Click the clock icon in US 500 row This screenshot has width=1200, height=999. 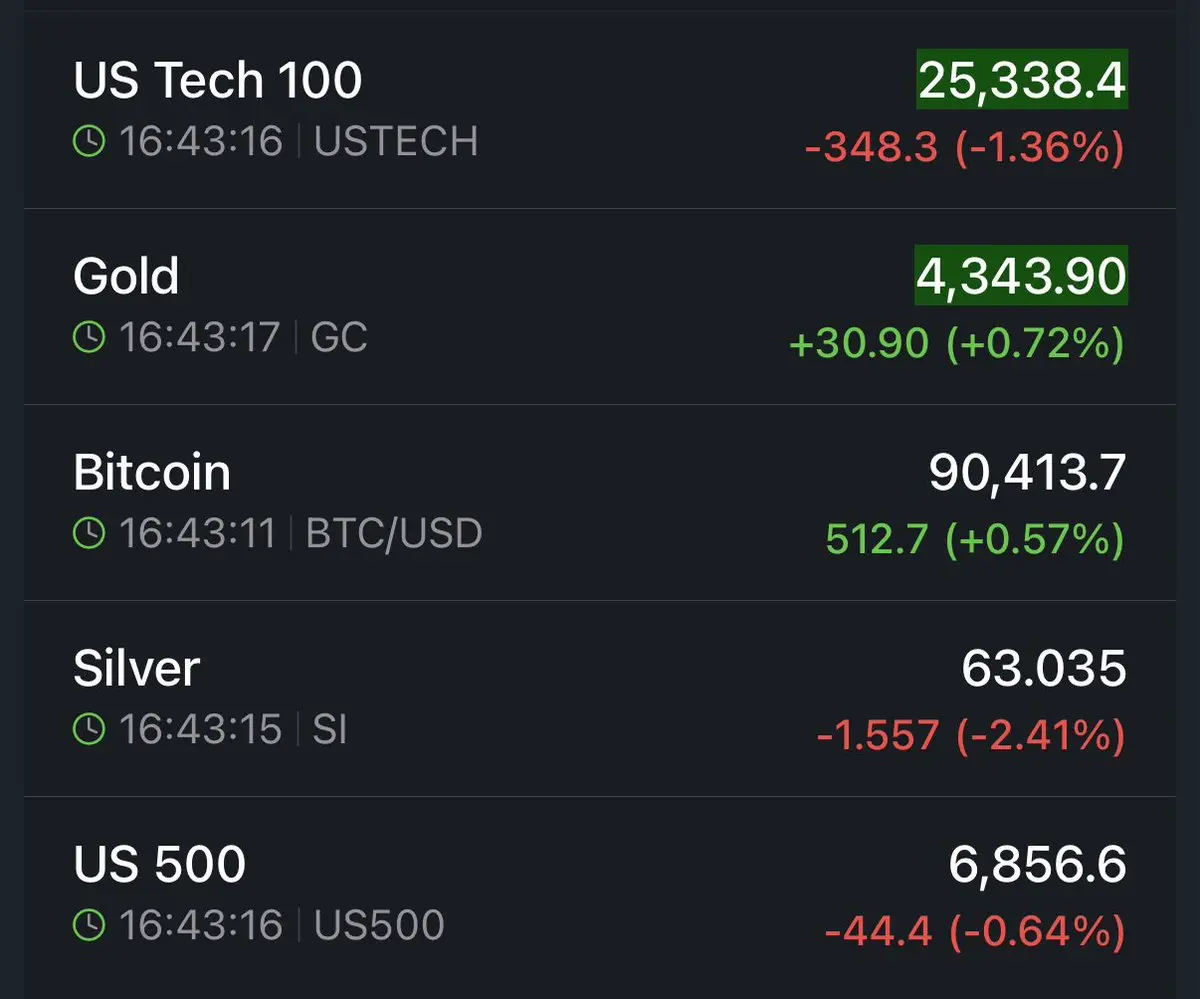coord(89,926)
